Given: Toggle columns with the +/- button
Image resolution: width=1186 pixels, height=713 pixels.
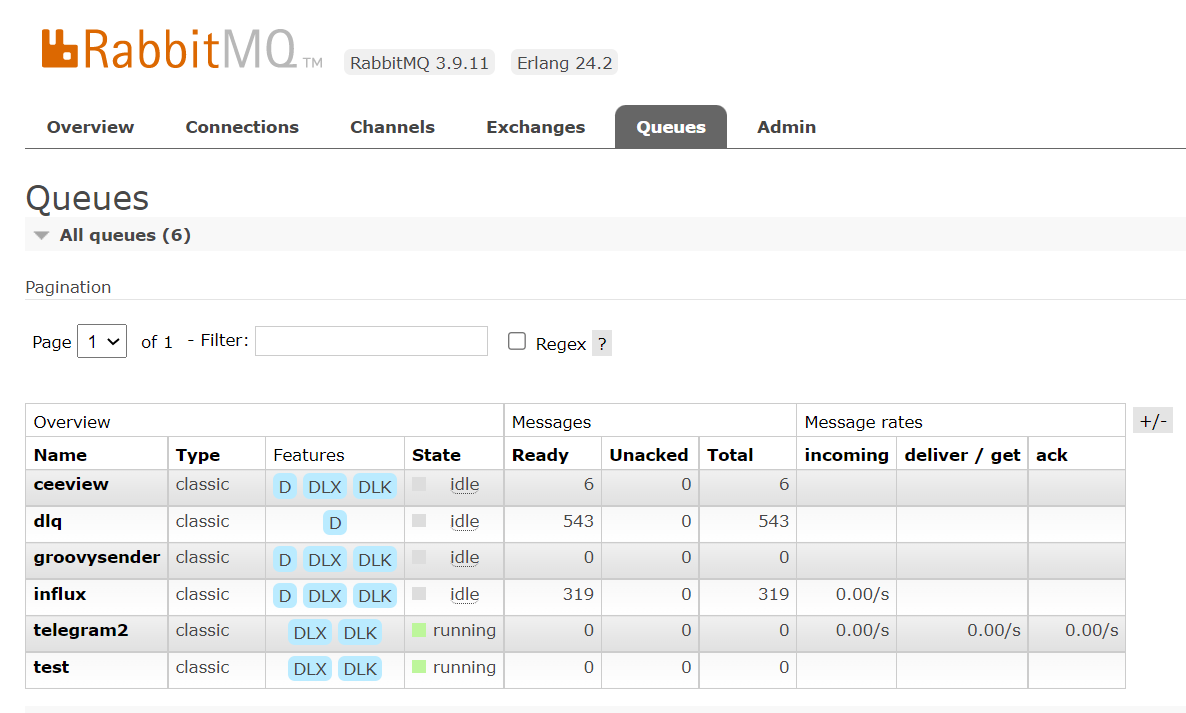Looking at the screenshot, I should (x=1152, y=421).
